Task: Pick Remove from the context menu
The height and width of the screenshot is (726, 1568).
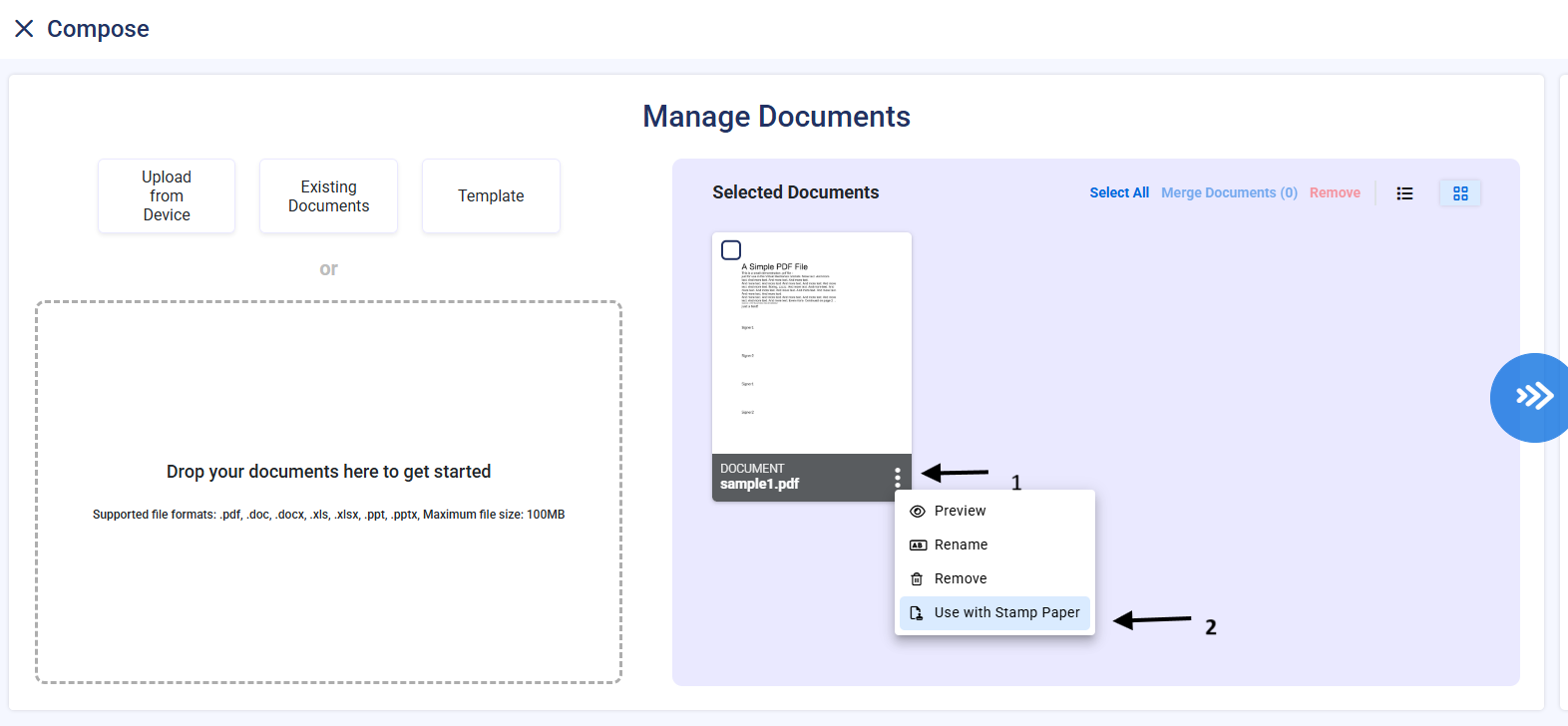Action: pyautogui.click(x=961, y=578)
